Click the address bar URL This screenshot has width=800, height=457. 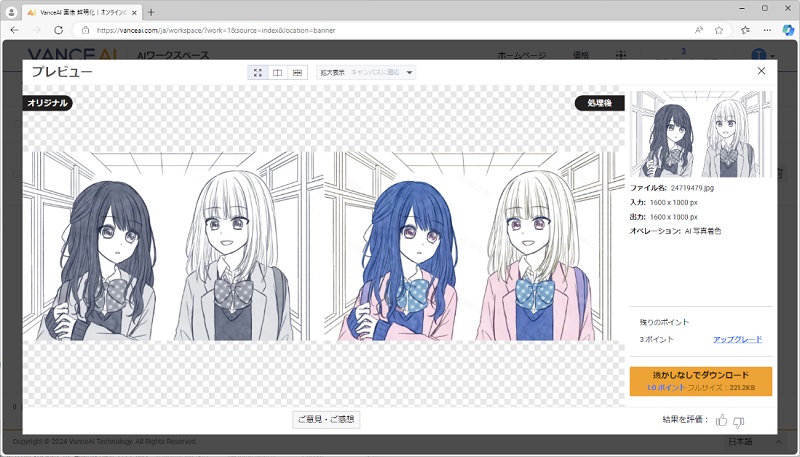[216, 30]
